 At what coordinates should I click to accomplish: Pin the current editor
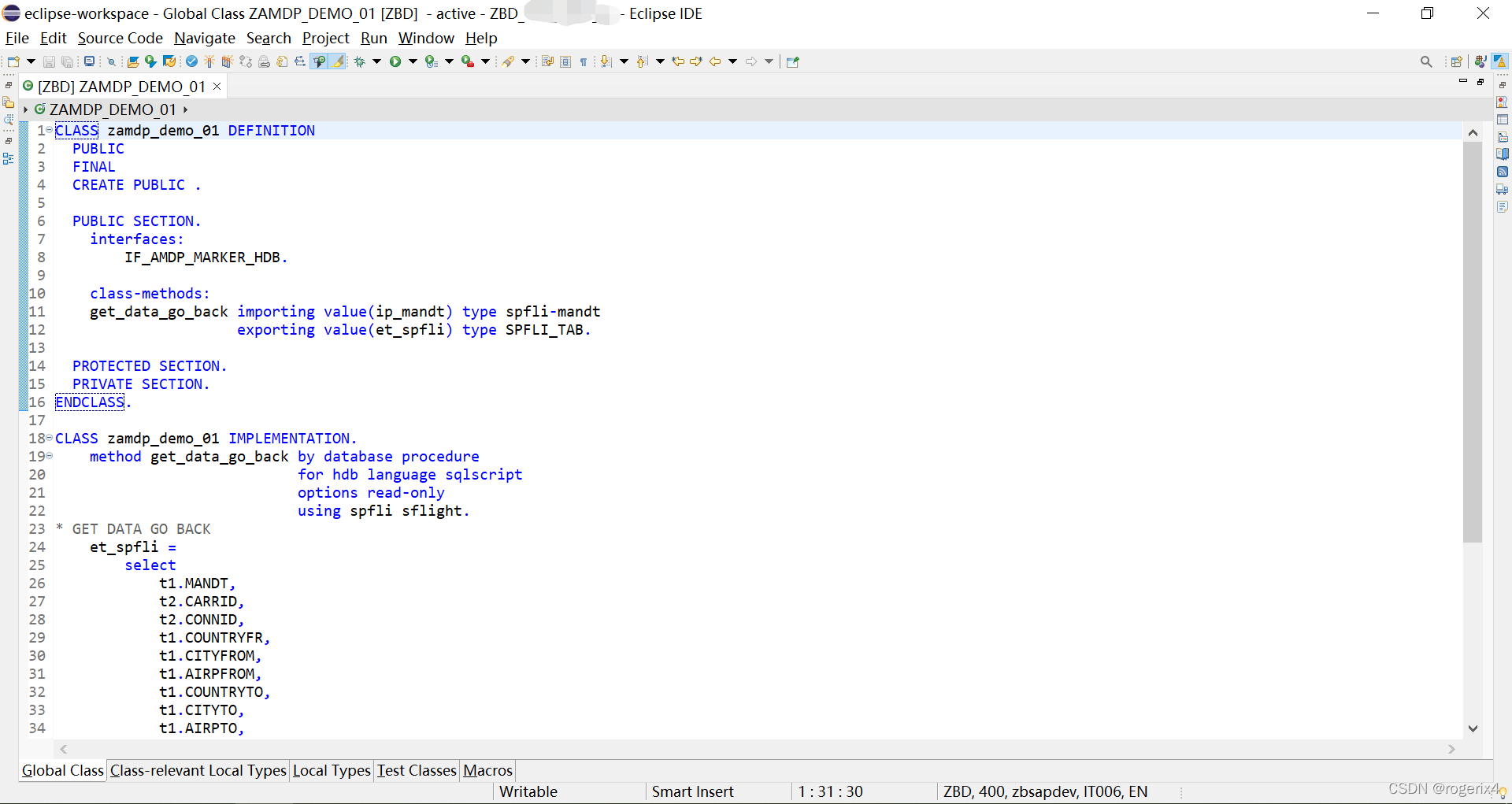[793, 61]
